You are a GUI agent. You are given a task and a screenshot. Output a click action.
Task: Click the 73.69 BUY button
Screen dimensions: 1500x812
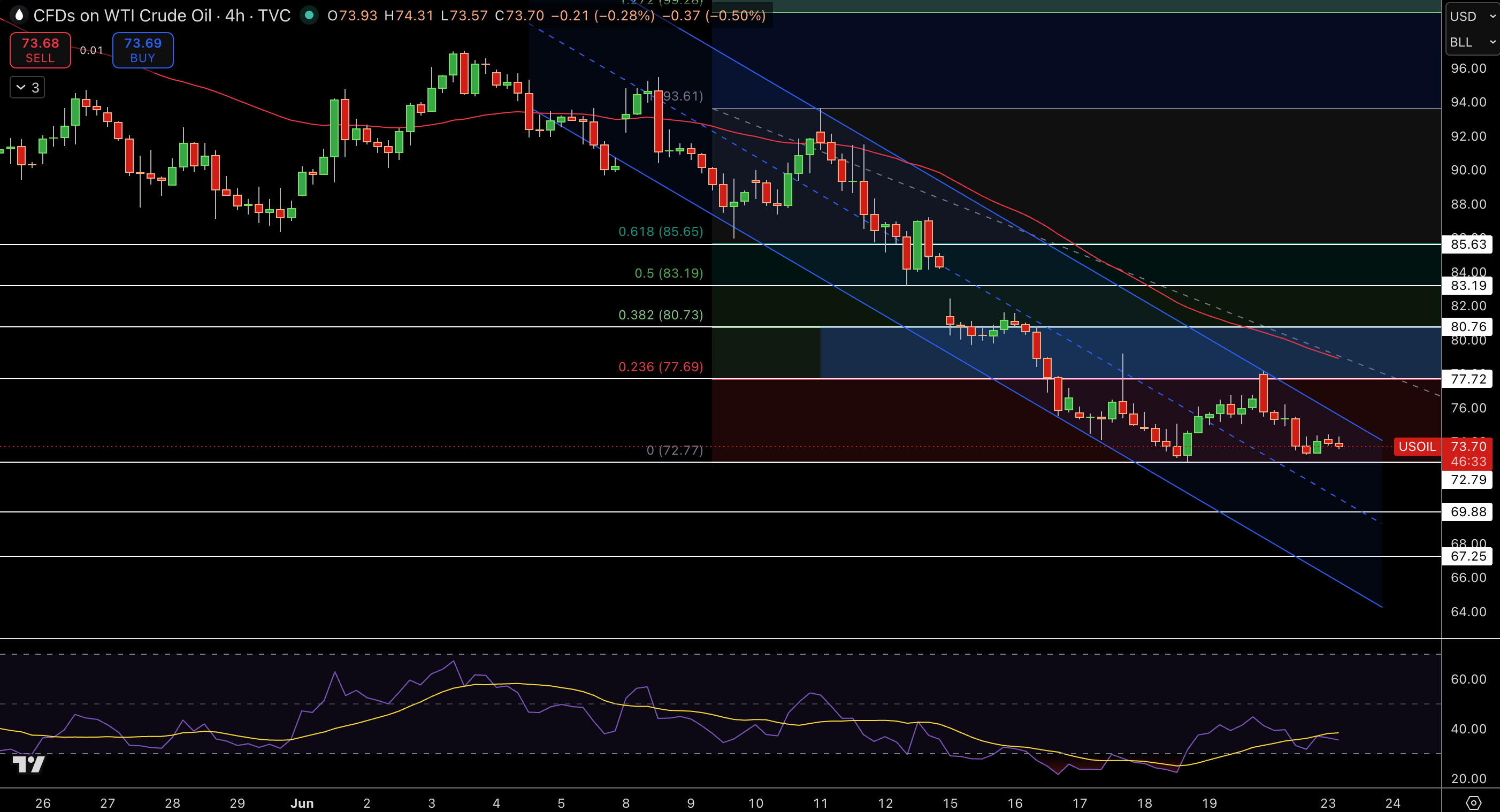coord(143,50)
